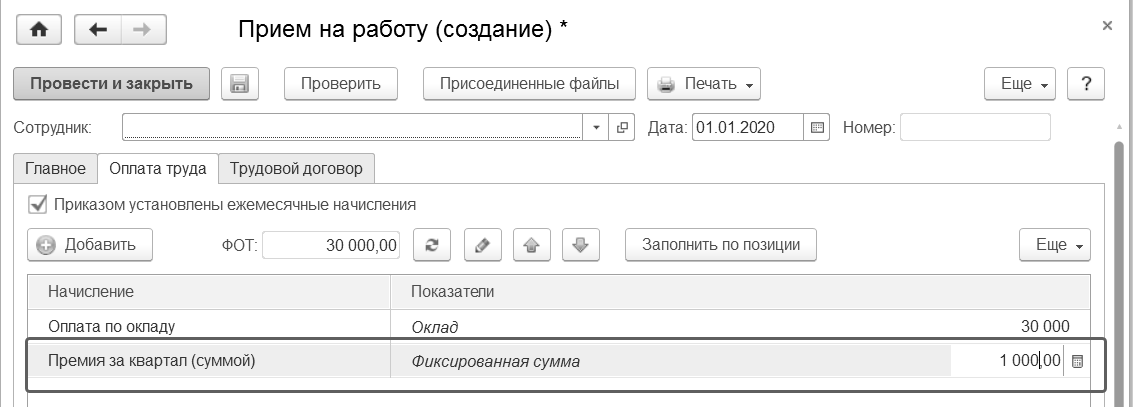The image size is (1133, 407).
Task: Open calculator icon in Фиксированная сумма field
Action: pyautogui.click(x=1077, y=361)
